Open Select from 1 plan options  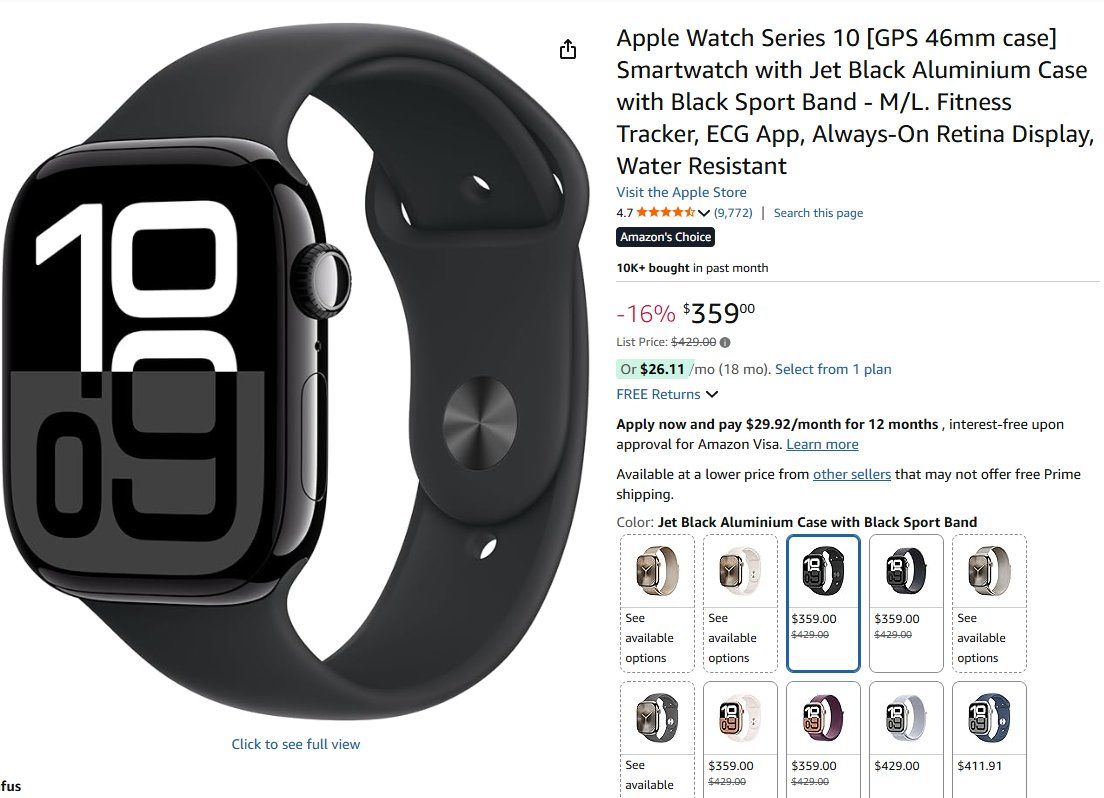(833, 369)
